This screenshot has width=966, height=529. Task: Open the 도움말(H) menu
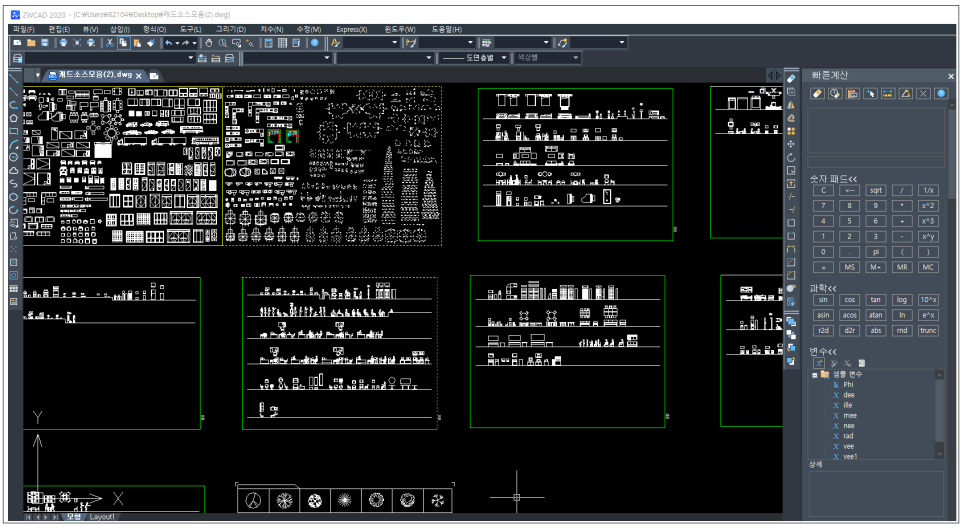pyautogui.click(x=447, y=29)
